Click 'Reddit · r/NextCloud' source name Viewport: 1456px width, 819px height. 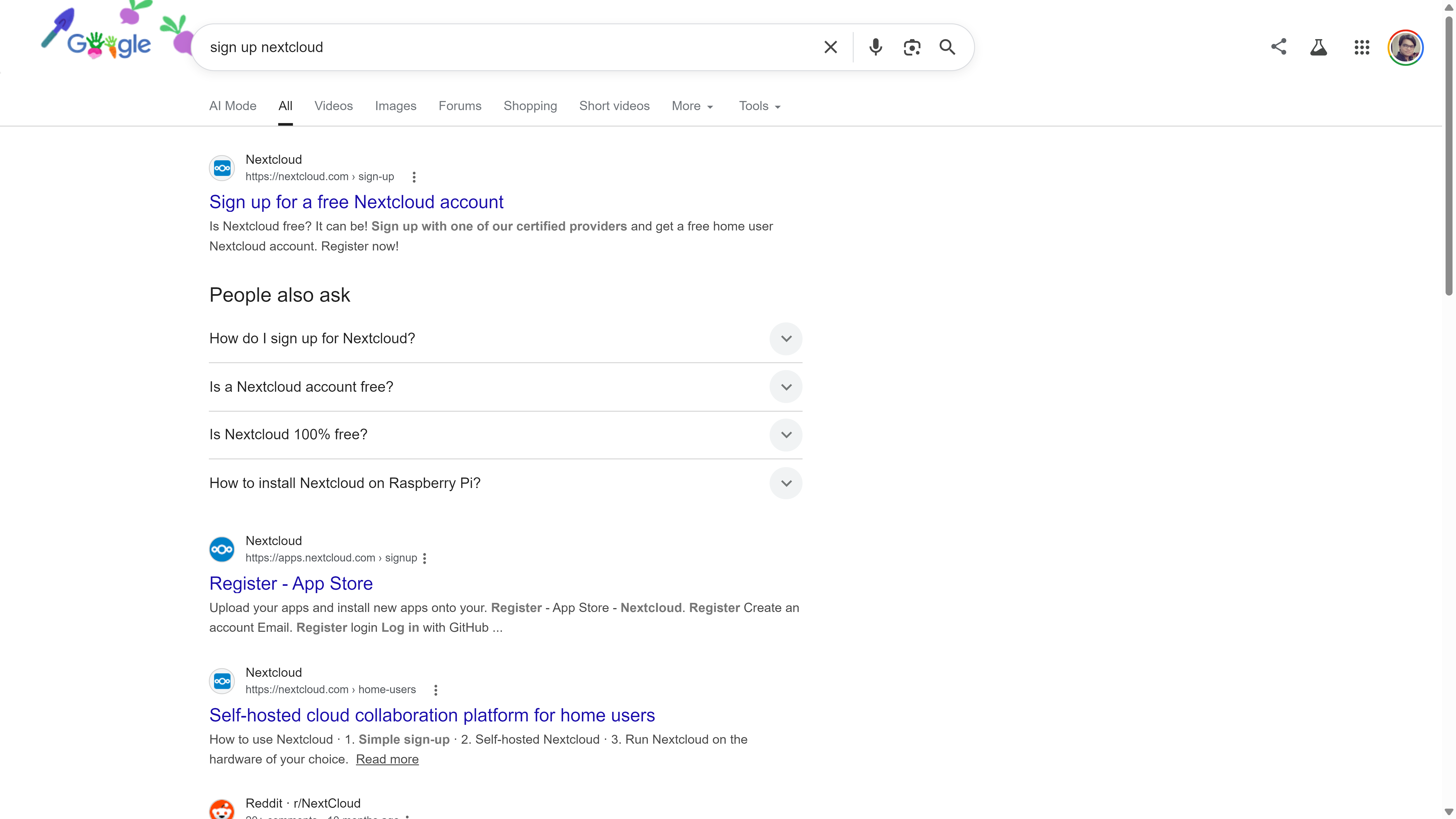[303, 804]
